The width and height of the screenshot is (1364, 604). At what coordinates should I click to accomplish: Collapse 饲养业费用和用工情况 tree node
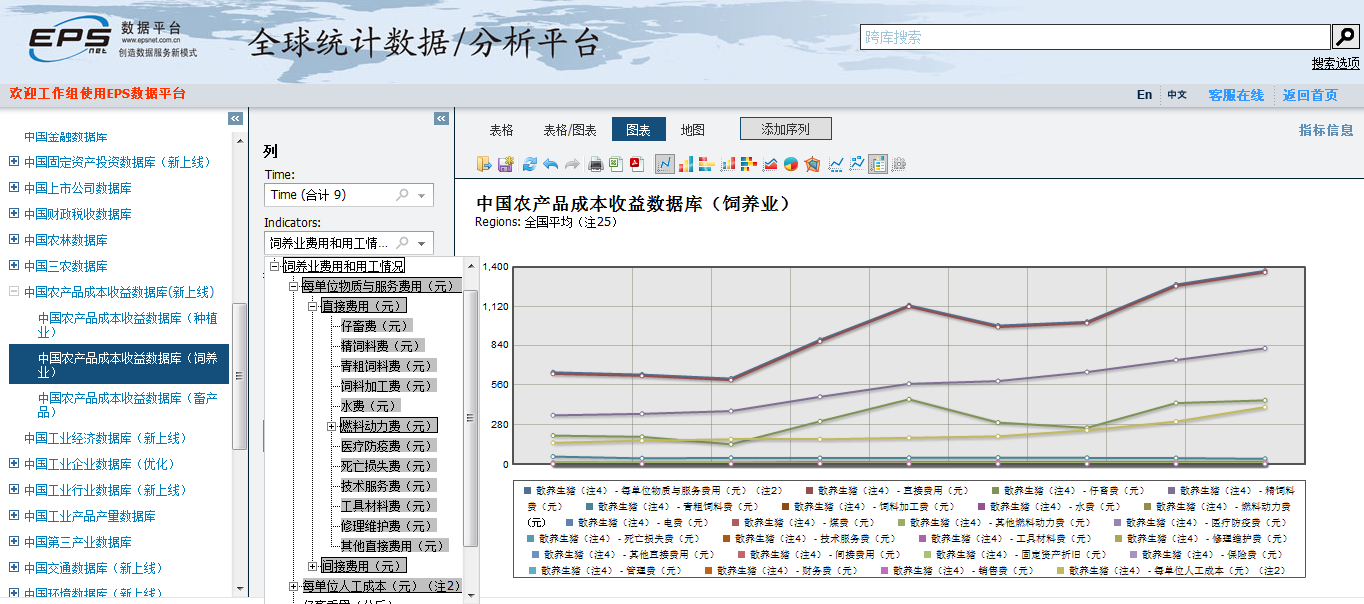[274, 266]
